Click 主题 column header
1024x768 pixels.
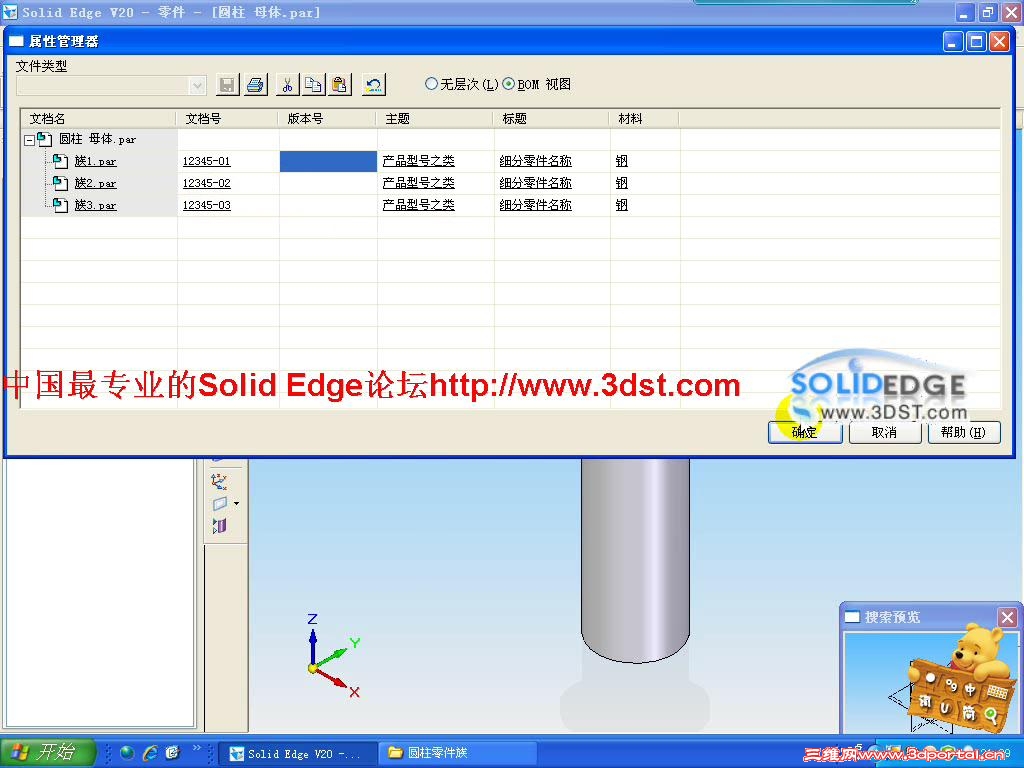pyautogui.click(x=435, y=119)
